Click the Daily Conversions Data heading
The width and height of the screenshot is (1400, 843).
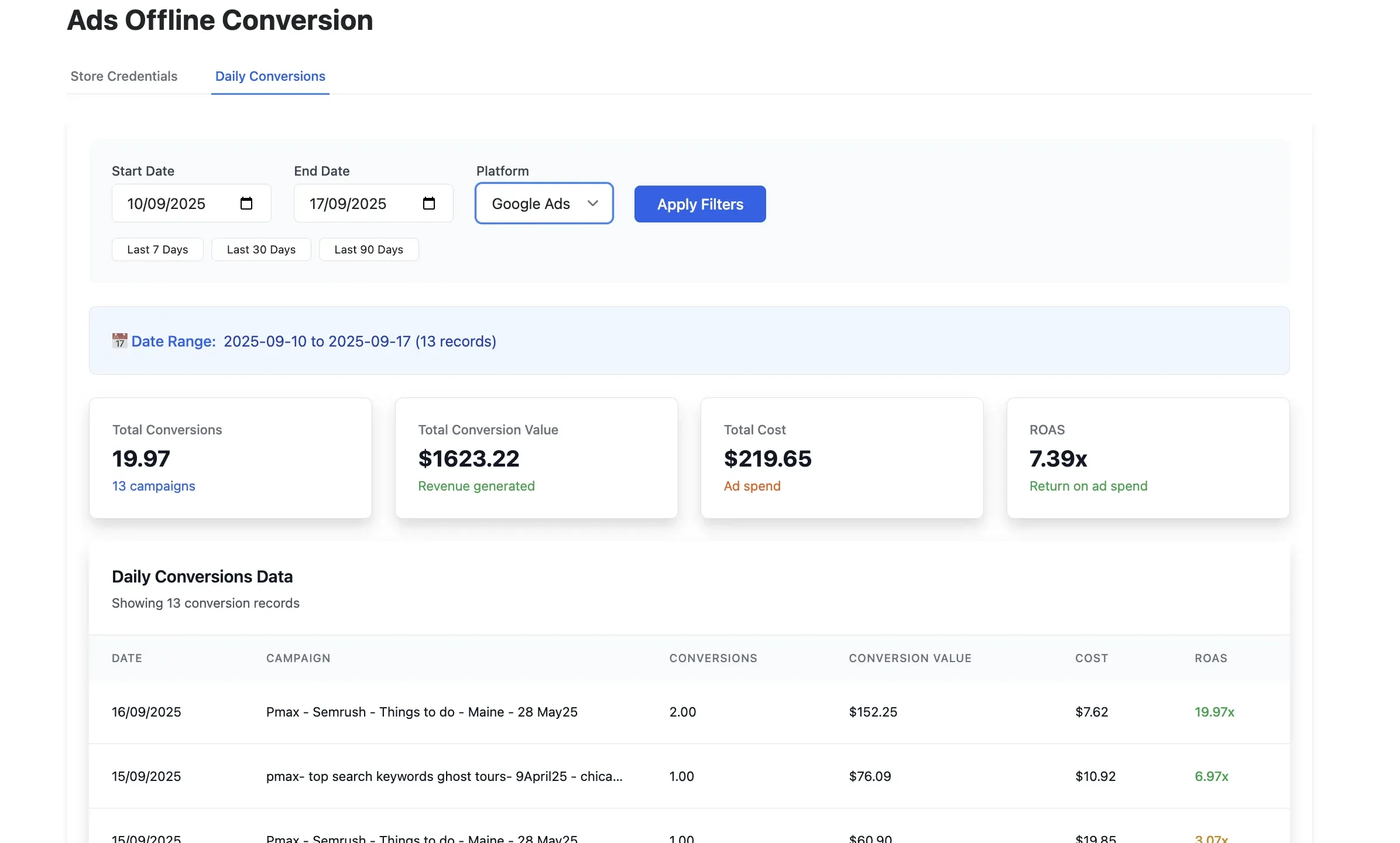coord(203,577)
